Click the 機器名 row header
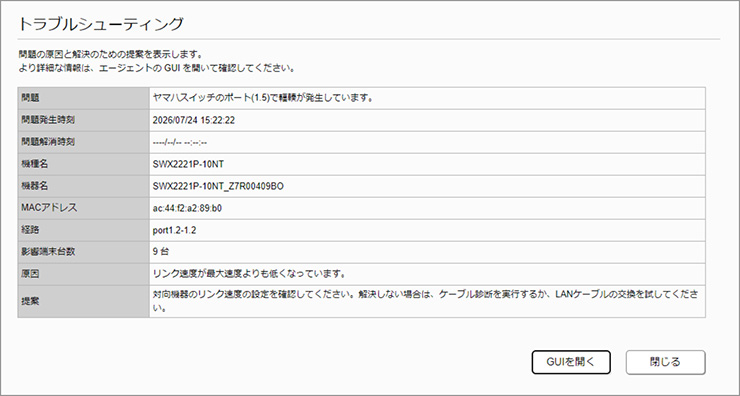This screenshot has width=740, height=396. pos(84,186)
